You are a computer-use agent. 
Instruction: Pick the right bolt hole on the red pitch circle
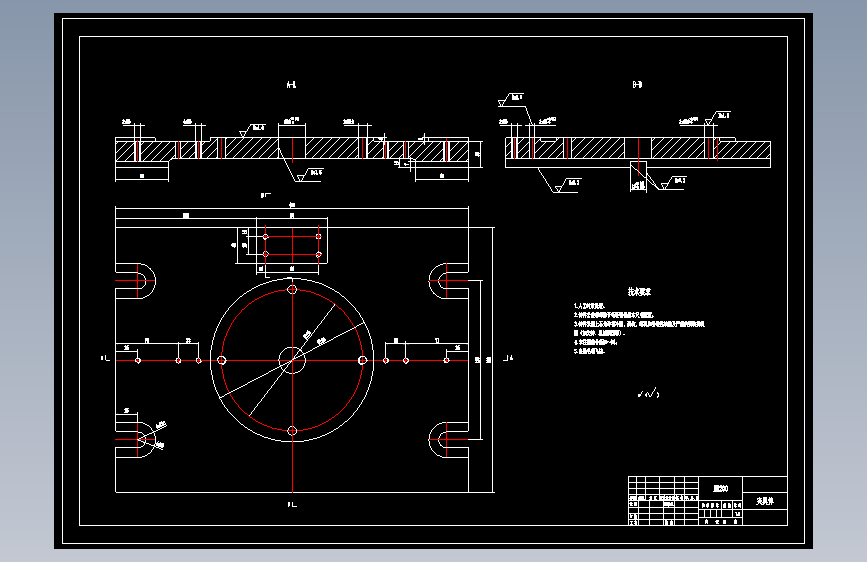pos(363,360)
